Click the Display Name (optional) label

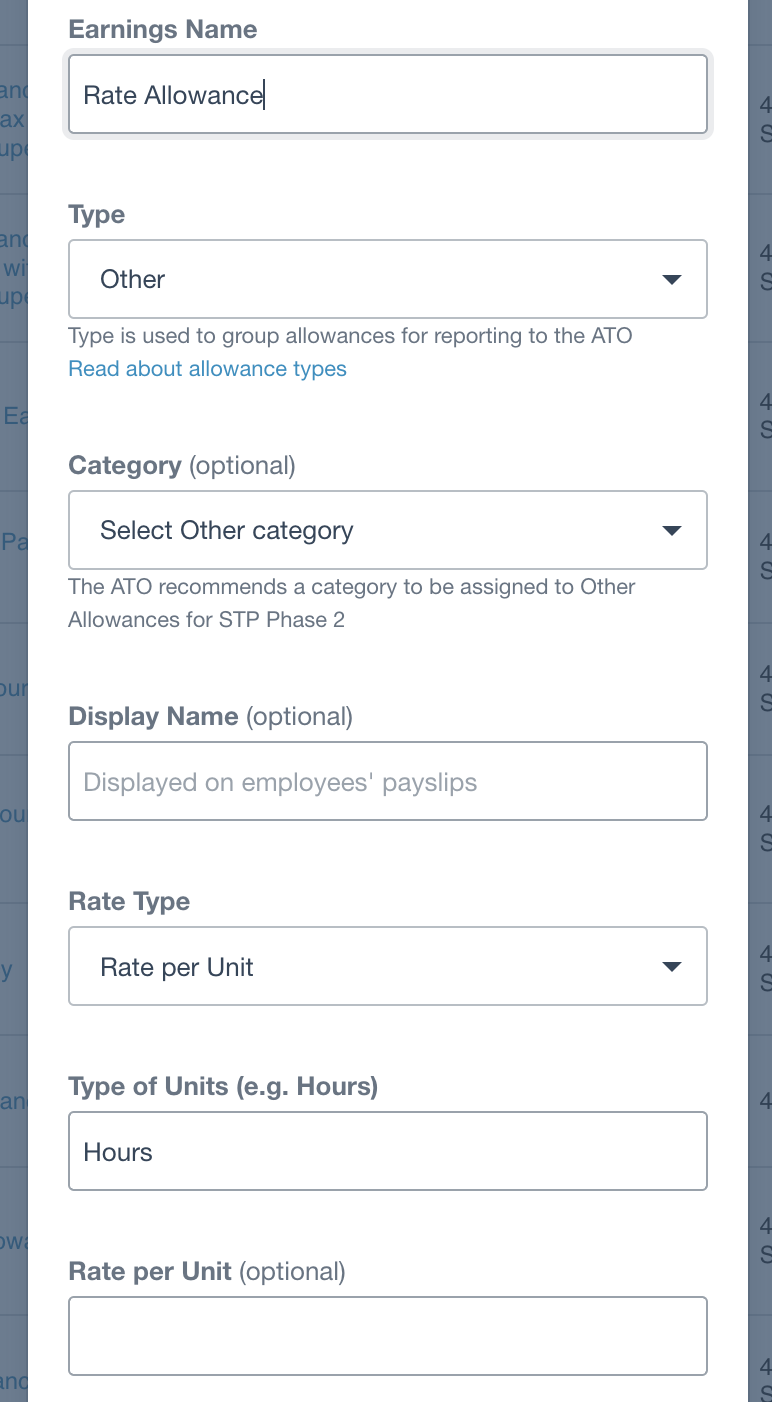pyautogui.click(x=210, y=717)
